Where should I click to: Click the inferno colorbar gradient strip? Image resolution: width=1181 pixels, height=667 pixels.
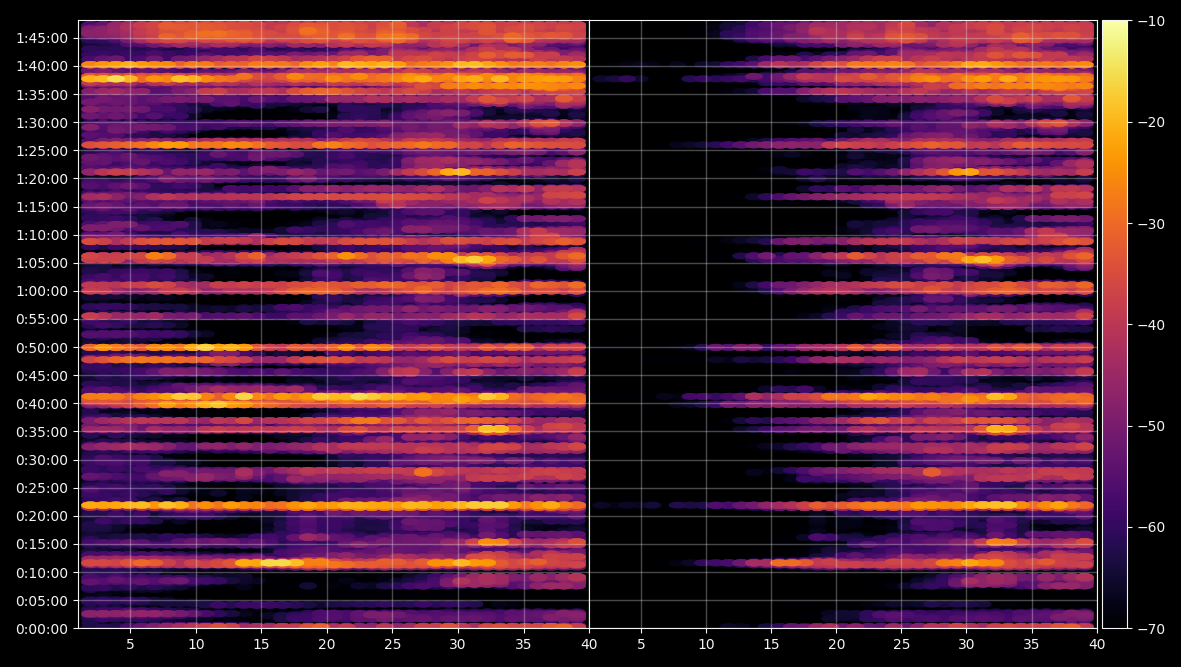click(1115, 324)
